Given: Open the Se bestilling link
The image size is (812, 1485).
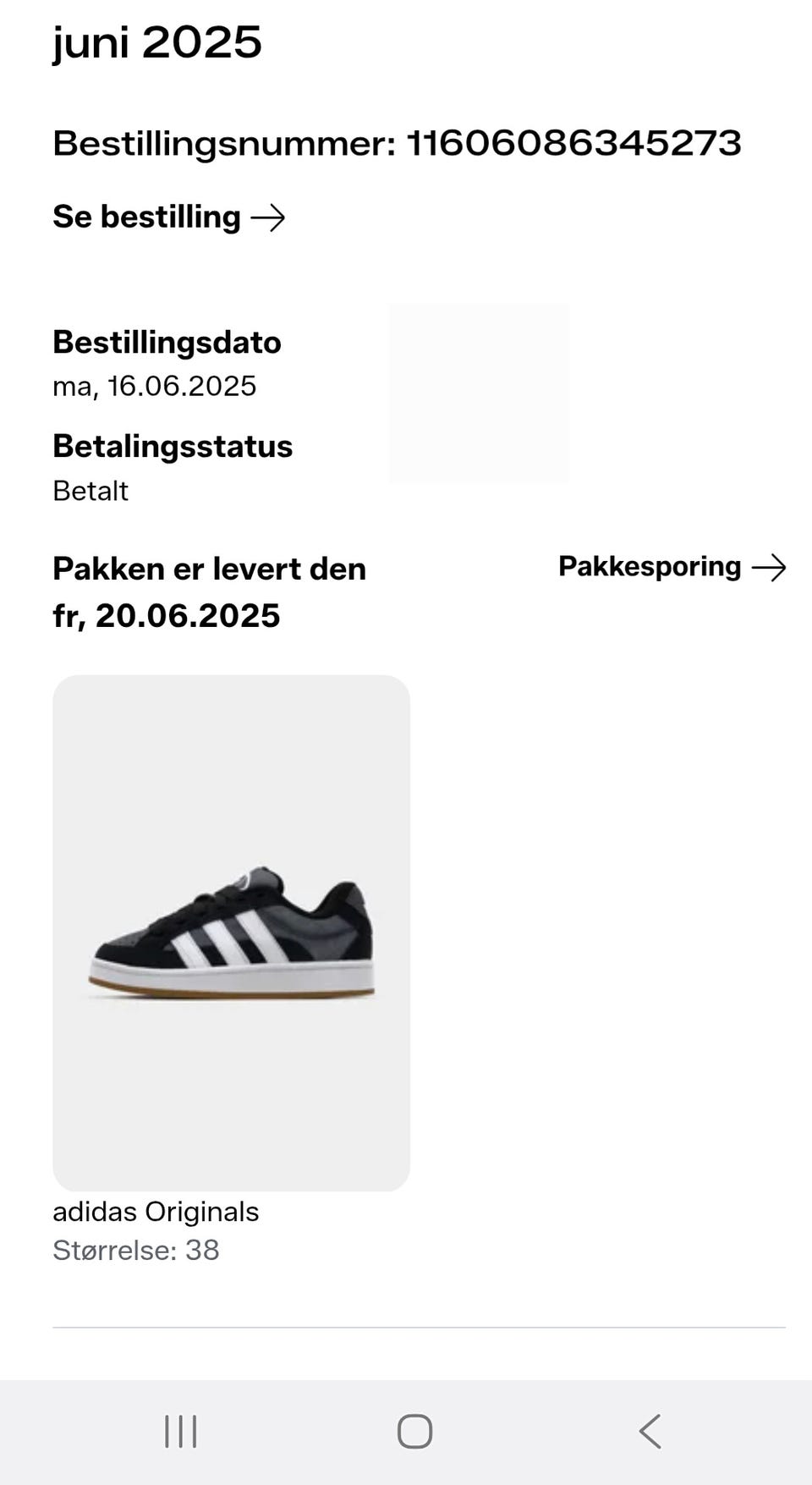Looking at the screenshot, I should point(168,217).
